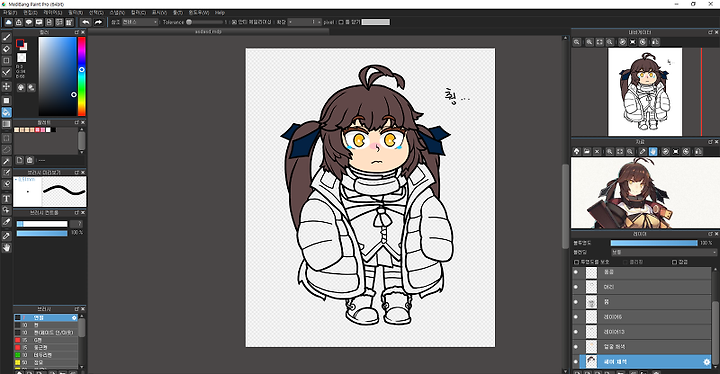720x374 pixels.
Task: Select the Magic Wand tool
Action: (x=6, y=161)
